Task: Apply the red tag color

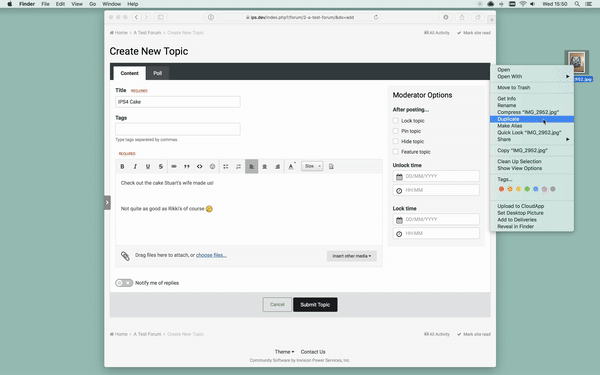Action: 501,189
